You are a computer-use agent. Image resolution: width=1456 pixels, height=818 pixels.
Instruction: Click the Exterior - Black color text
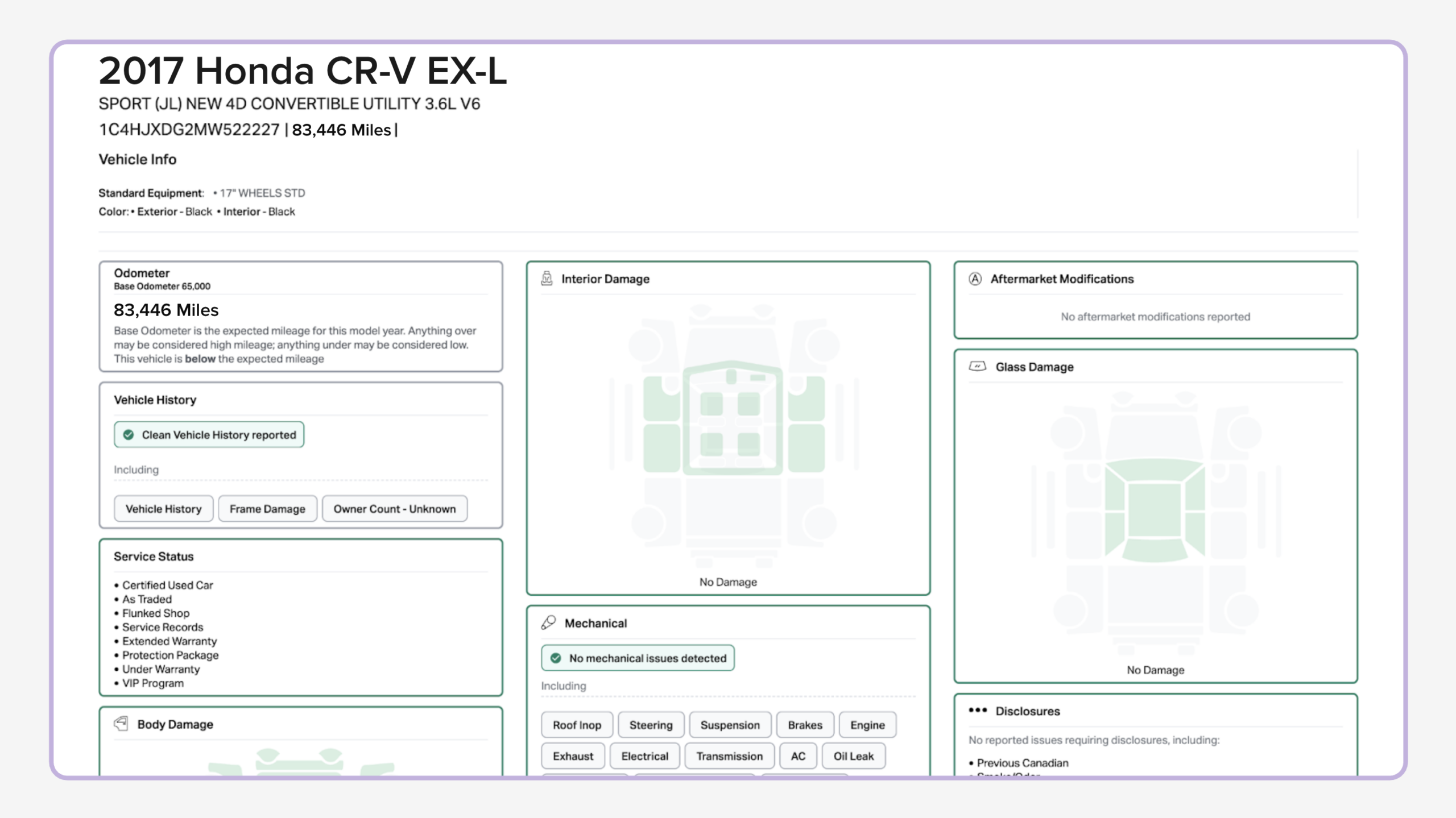(175, 211)
